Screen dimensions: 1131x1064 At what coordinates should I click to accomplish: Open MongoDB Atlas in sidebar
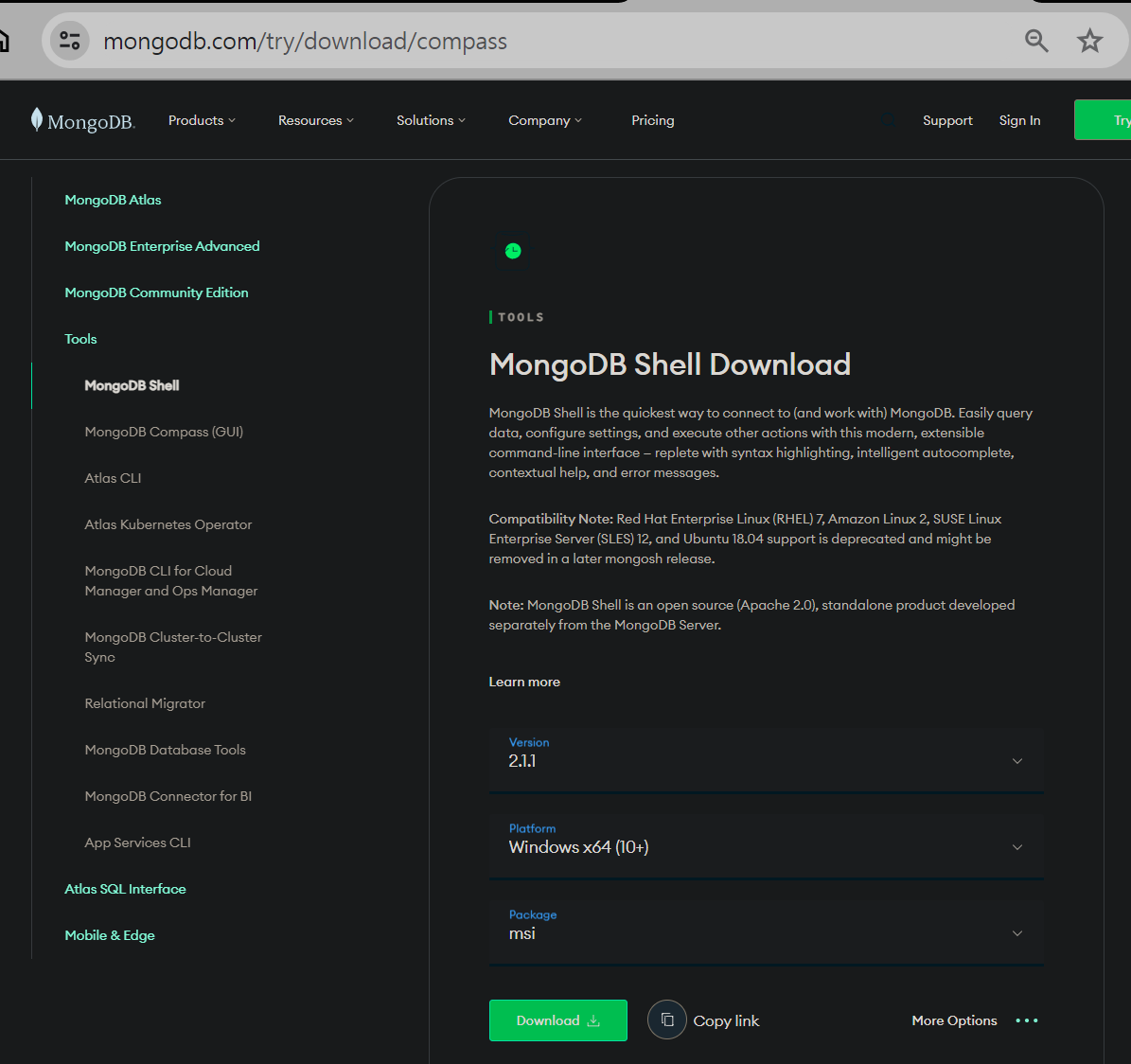click(x=113, y=200)
